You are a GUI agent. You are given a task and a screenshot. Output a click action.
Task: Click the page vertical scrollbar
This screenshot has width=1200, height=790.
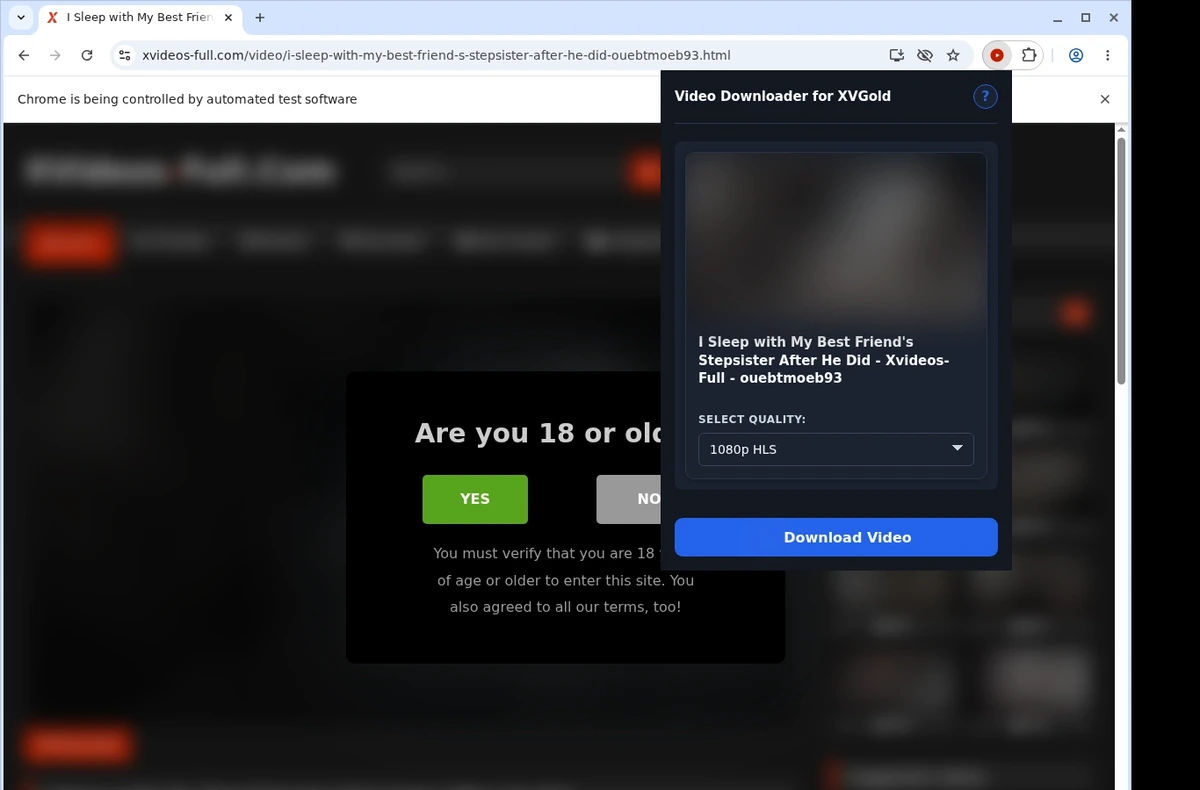click(x=1121, y=260)
